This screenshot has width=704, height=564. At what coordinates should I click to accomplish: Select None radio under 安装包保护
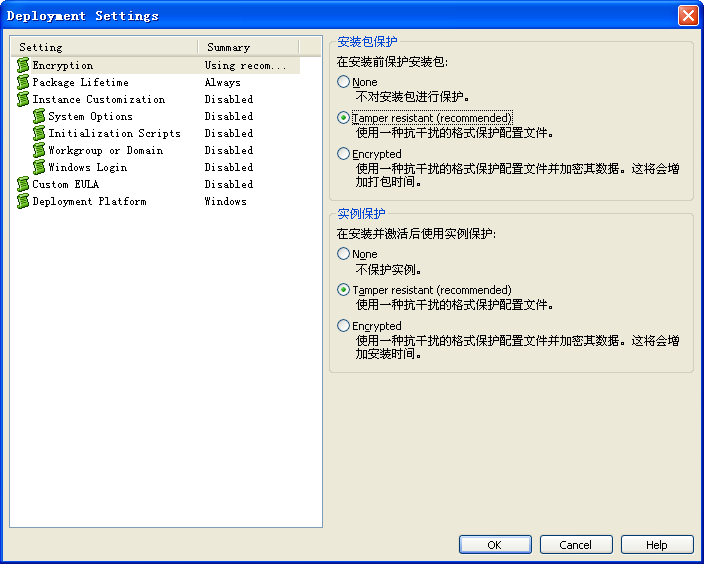pos(343,82)
